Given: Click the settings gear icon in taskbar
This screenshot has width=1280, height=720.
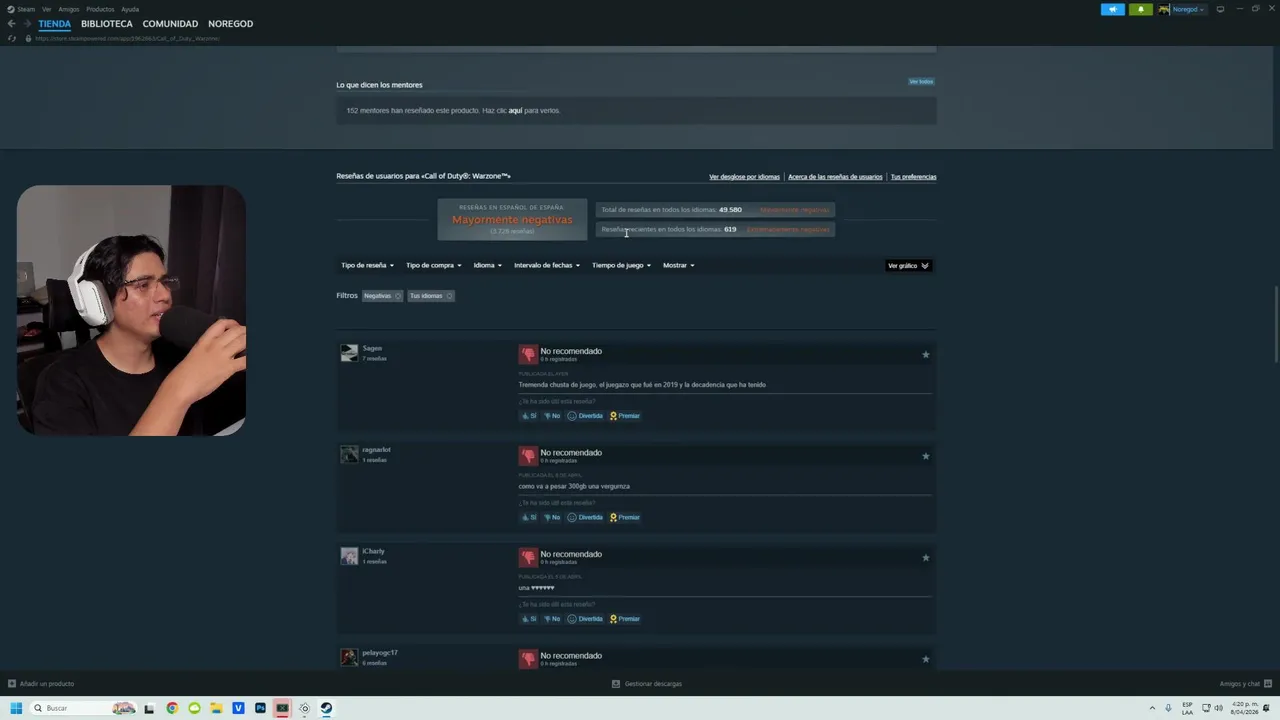Looking at the screenshot, I should point(304,708).
